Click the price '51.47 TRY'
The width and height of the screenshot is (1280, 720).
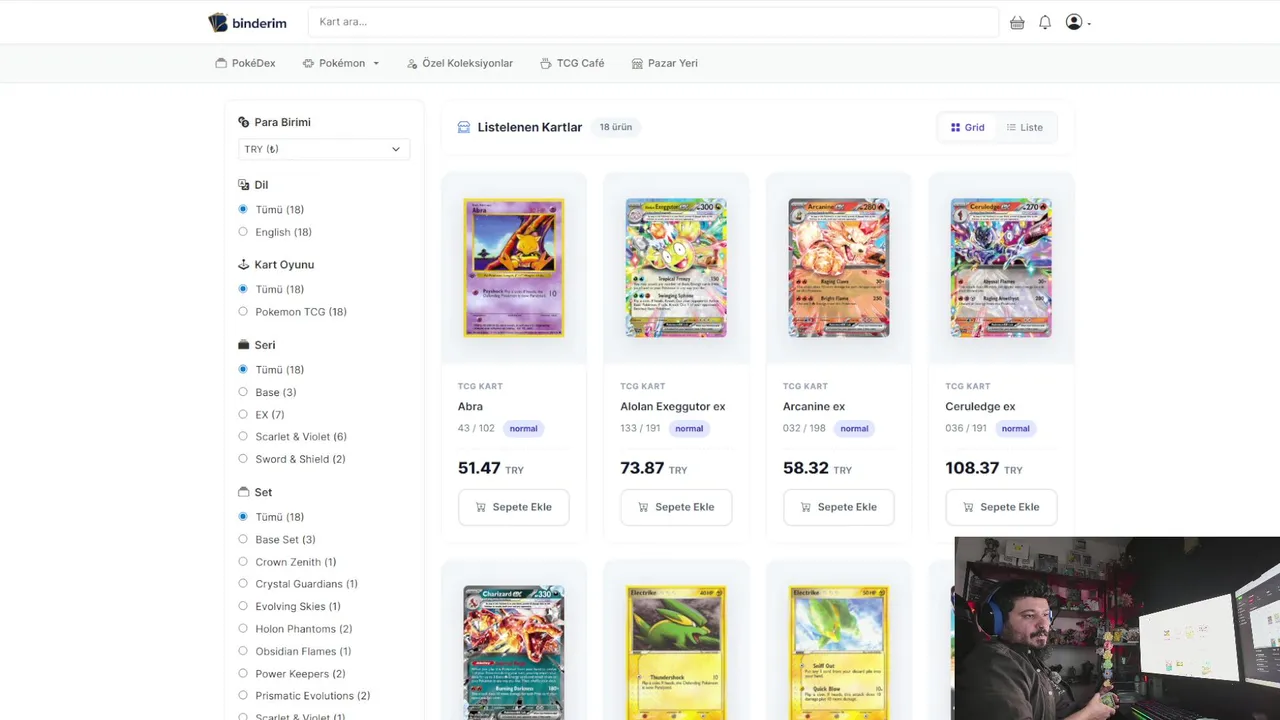point(491,468)
